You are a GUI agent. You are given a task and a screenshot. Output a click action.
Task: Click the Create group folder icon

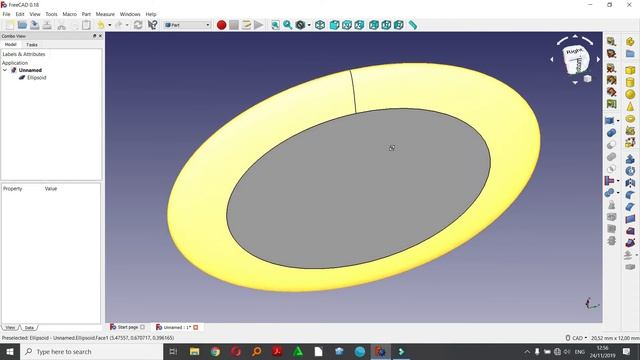[x=630, y=54]
